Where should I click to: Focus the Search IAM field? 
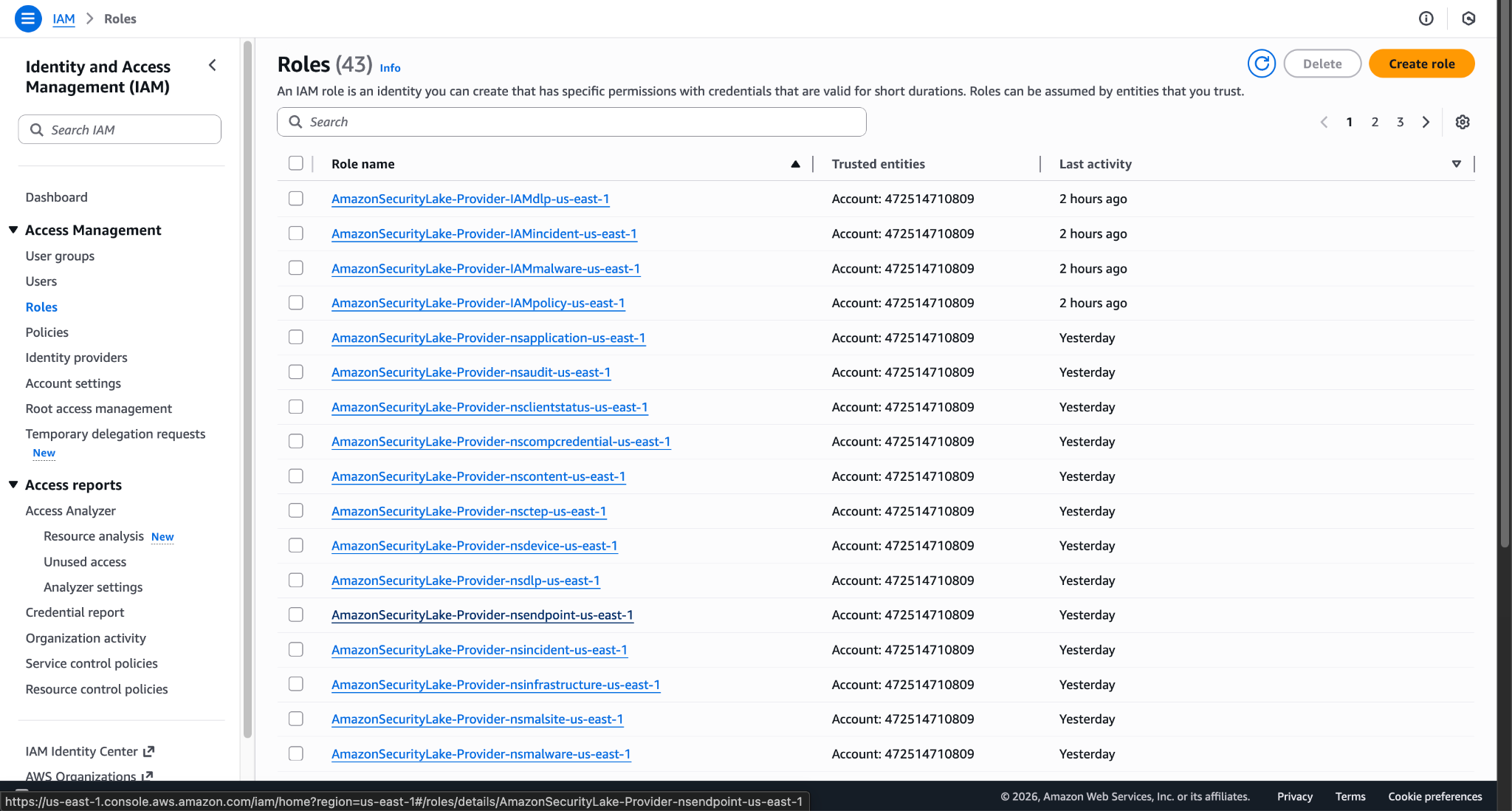coord(120,129)
